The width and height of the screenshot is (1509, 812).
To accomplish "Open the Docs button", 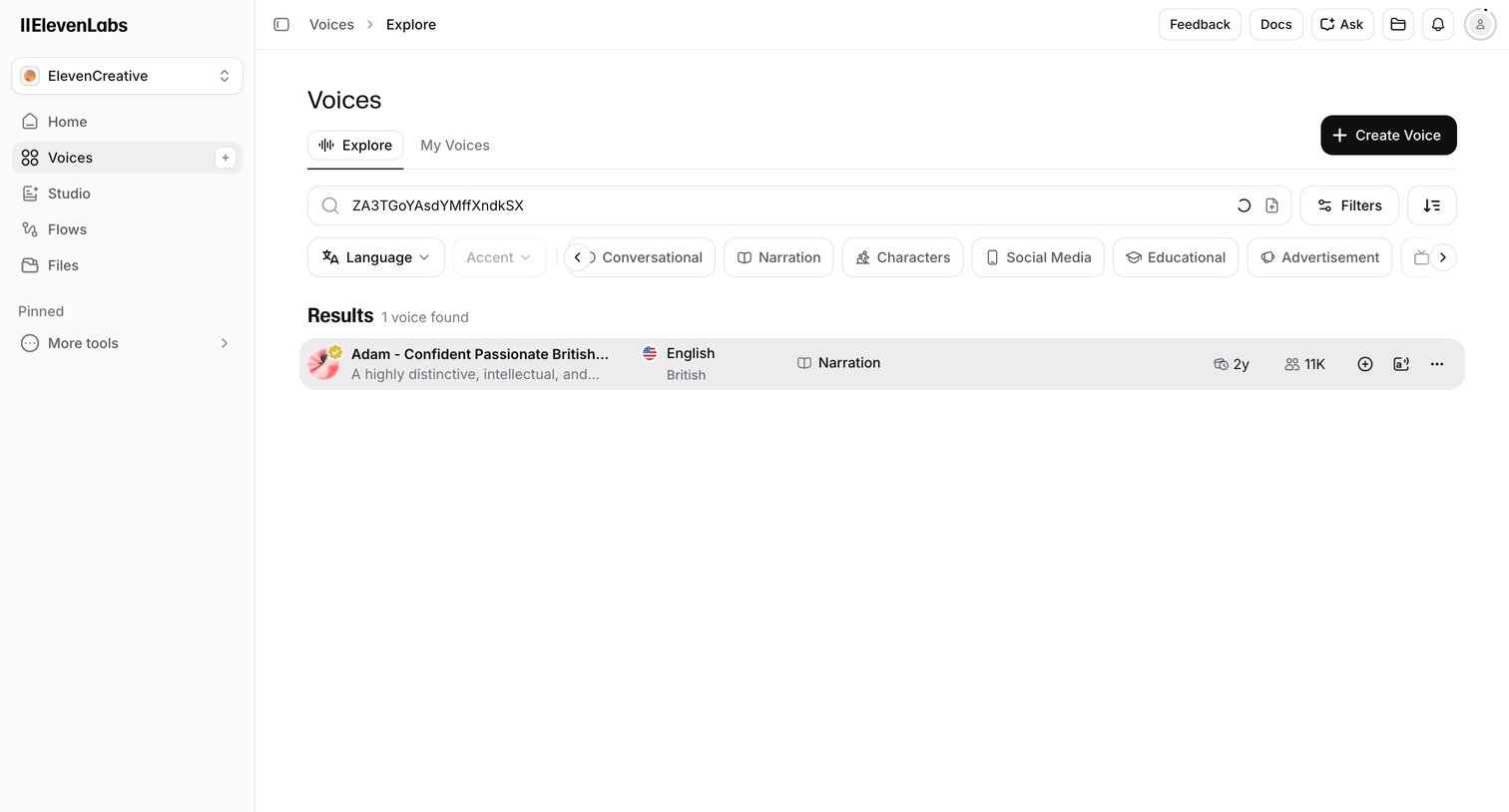I will (x=1275, y=24).
